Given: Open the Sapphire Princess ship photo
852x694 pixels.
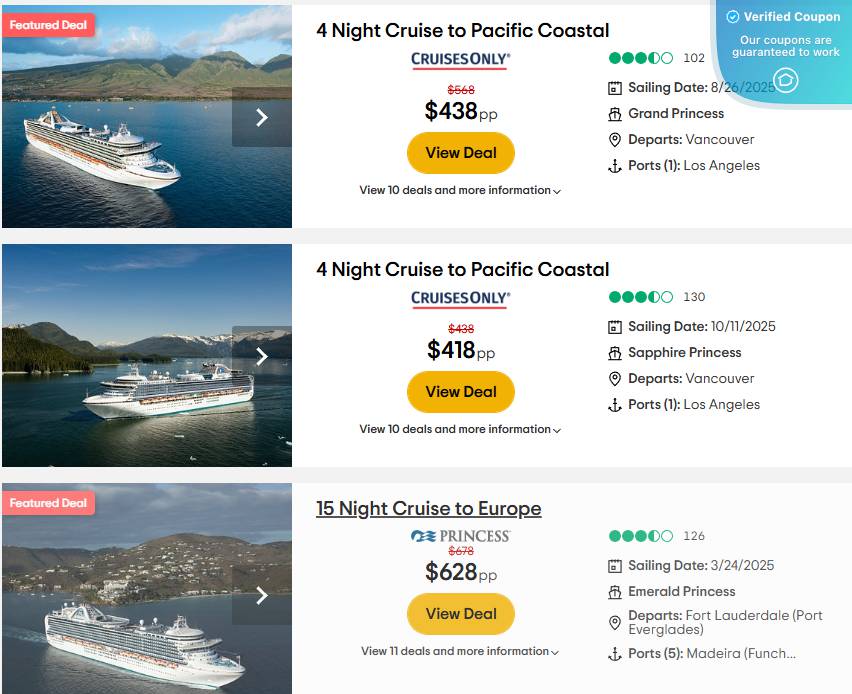Looking at the screenshot, I should [120, 380].
